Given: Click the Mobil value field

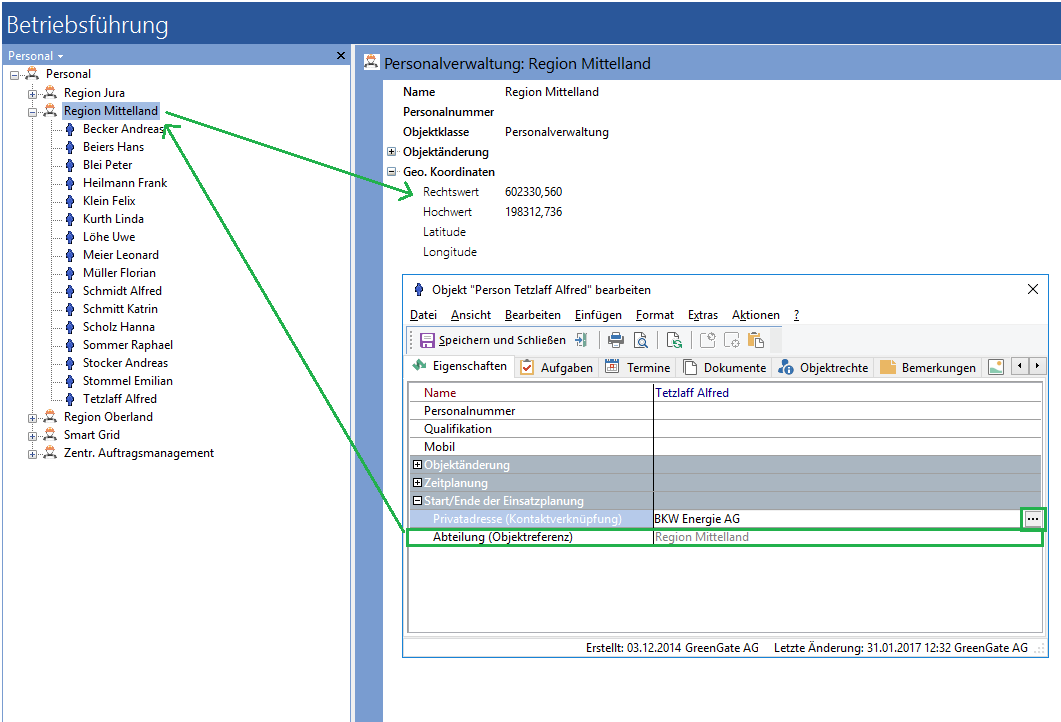Looking at the screenshot, I should 847,447.
